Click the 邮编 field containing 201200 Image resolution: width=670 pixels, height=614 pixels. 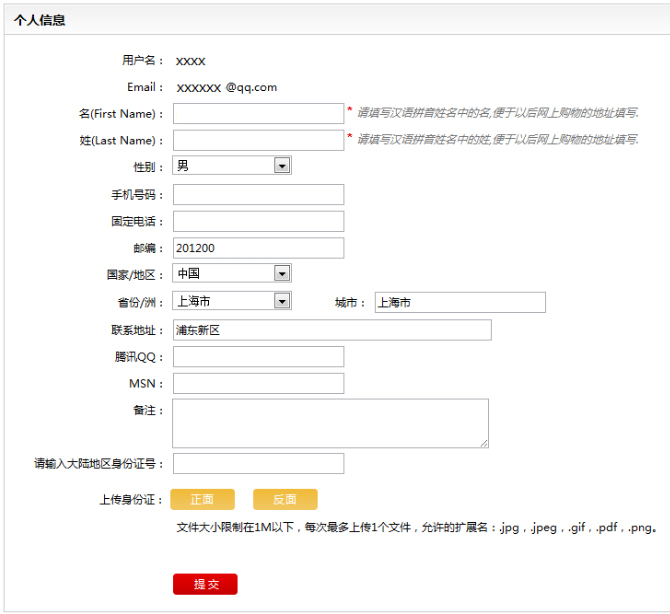click(258, 248)
